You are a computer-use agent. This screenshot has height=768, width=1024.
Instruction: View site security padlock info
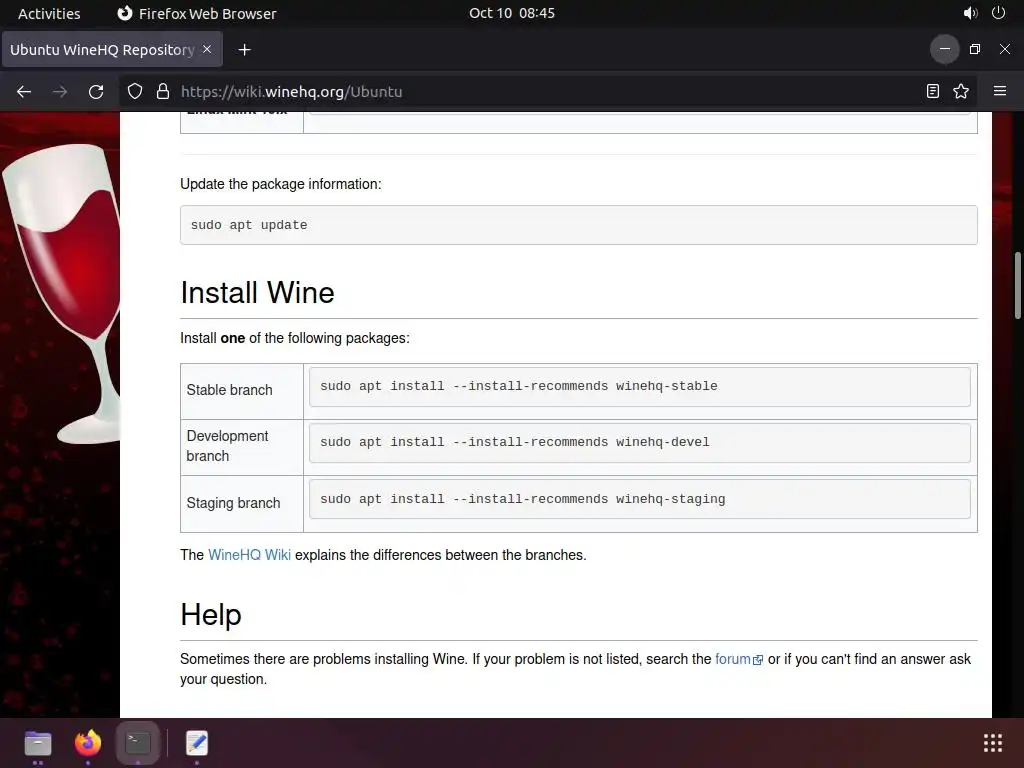click(x=163, y=91)
